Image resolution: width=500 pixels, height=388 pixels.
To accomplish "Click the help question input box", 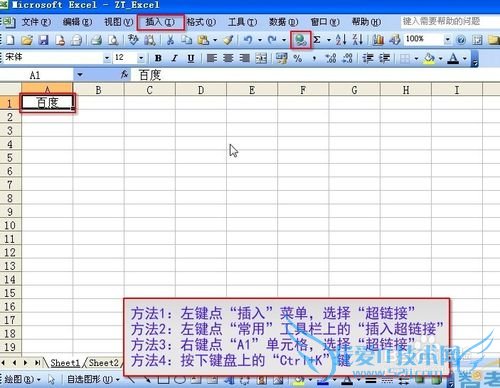I will pos(450,22).
